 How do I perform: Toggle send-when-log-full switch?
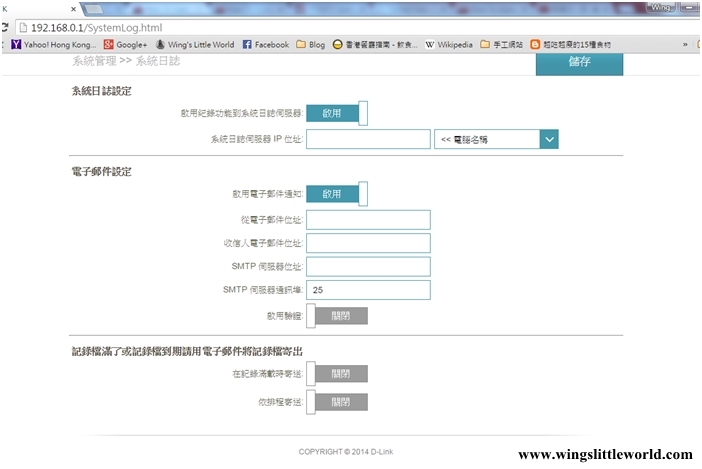pos(336,374)
